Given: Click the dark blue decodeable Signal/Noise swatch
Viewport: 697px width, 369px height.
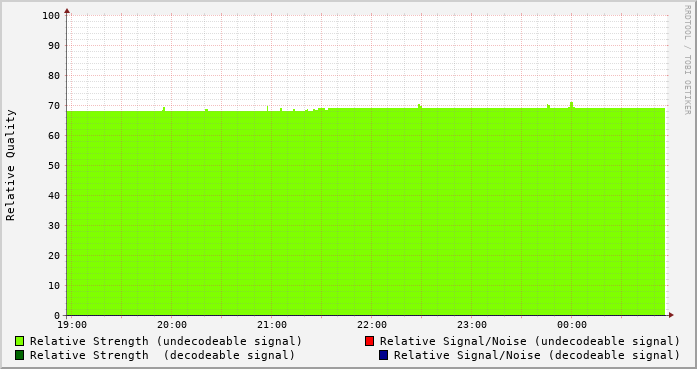Looking at the screenshot, I should [x=383, y=355].
